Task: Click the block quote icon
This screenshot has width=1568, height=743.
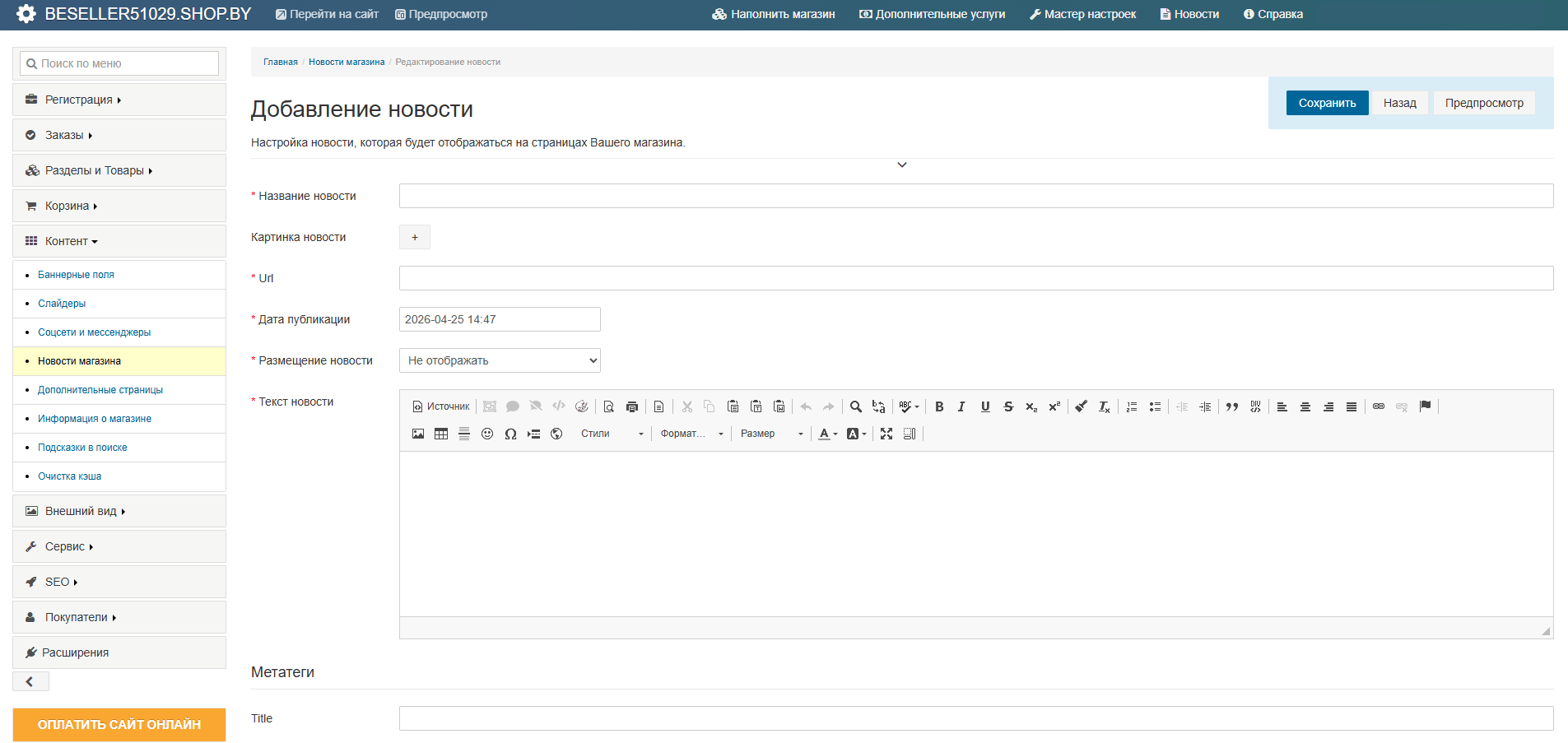Action: (x=1232, y=406)
